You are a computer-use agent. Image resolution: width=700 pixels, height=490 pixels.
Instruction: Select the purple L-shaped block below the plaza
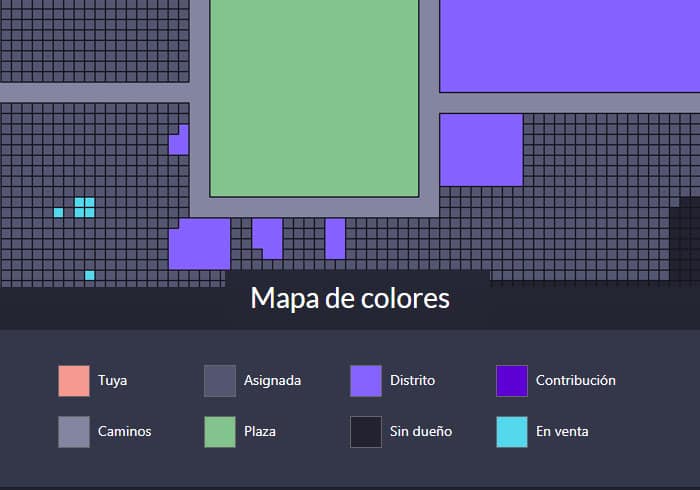pos(267,238)
